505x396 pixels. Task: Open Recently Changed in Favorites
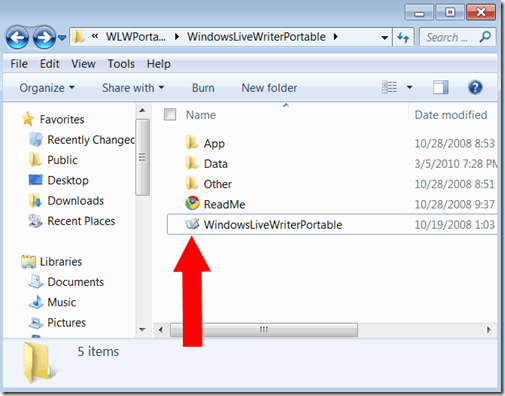[x=91, y=140]
